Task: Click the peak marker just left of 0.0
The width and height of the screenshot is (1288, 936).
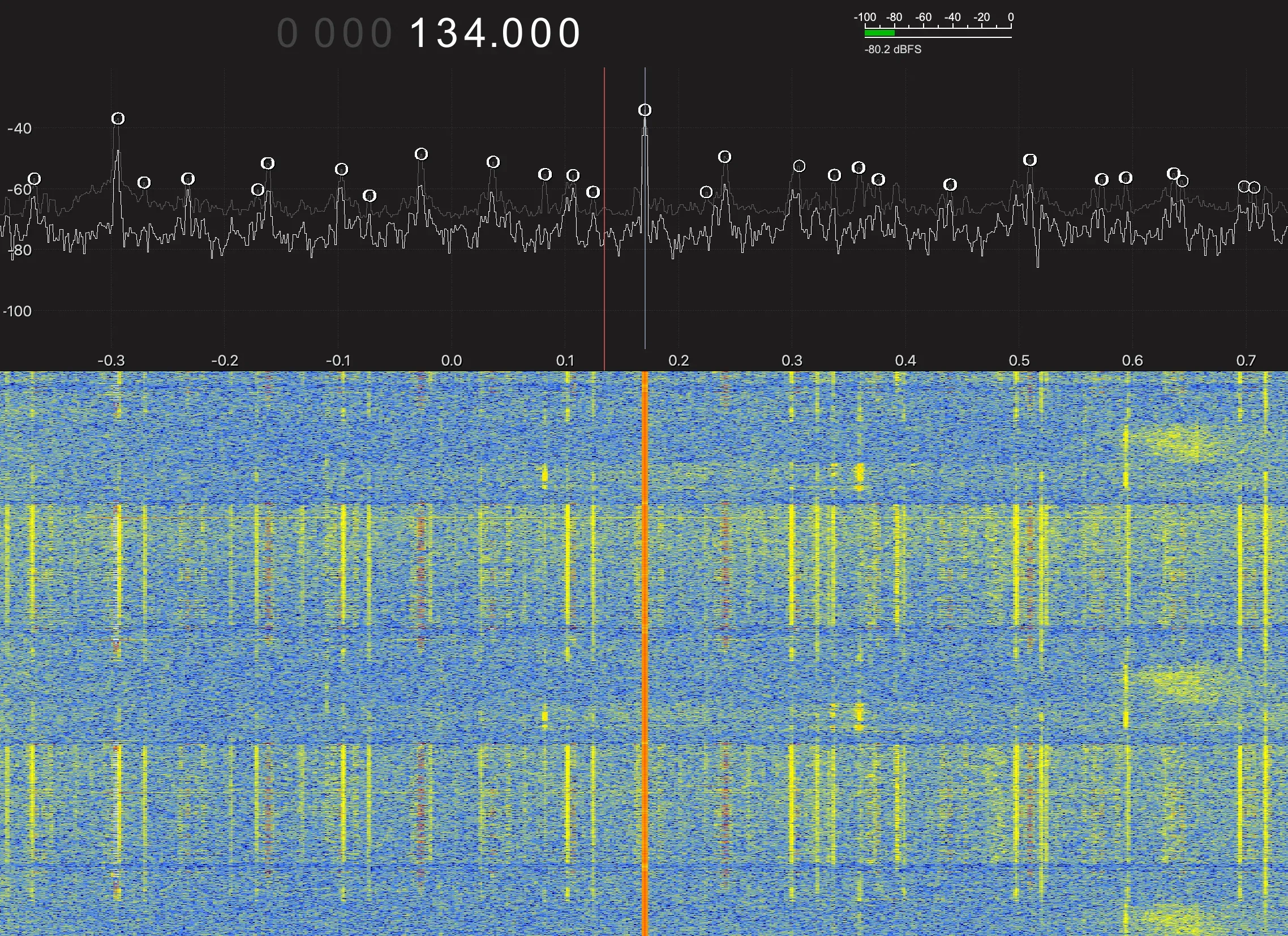Action: [421, 154]
